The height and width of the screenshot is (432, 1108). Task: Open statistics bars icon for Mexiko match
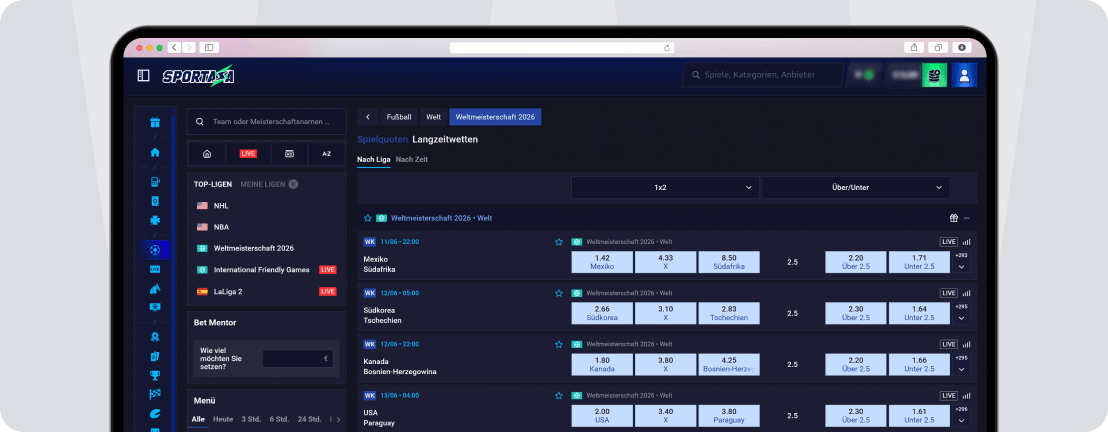click(966, 242)
